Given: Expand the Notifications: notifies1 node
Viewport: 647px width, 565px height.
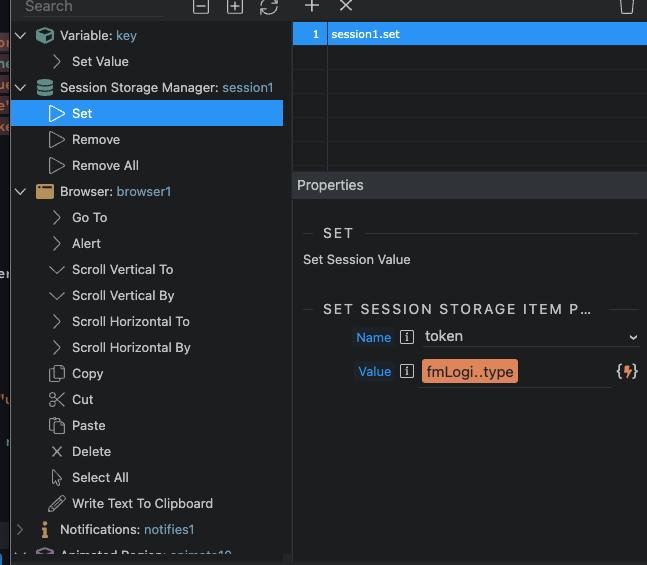Looking at the screenshot, I should pyautogui.click(x=20, y=529).
